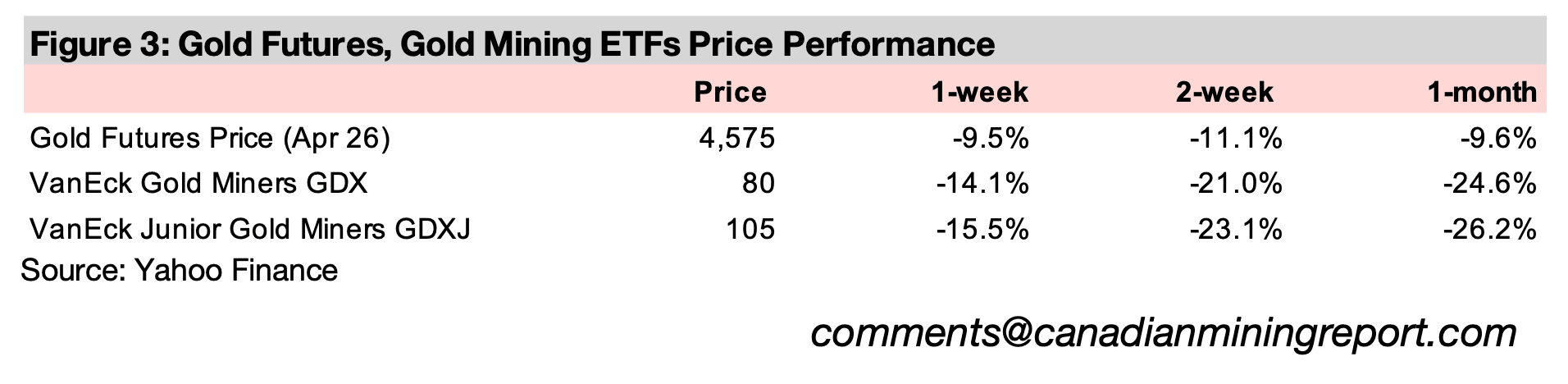Select the Figure 3 table title
This screenshot has height=384, width=1568.
[x=512, y=43]
